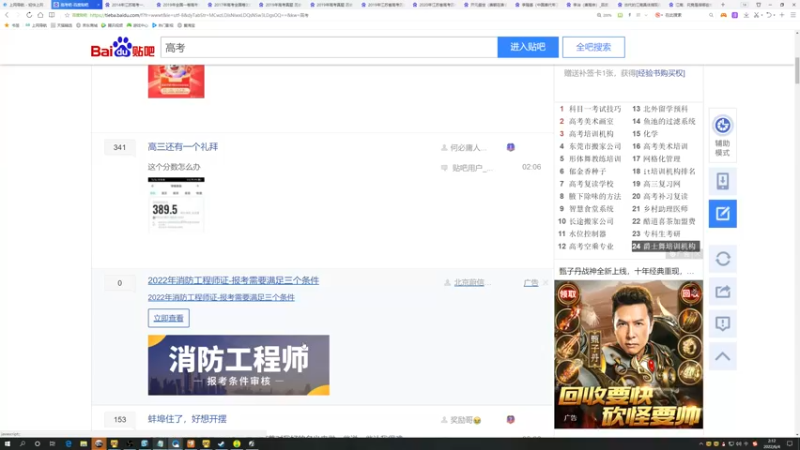Open the 389.5 score screenshot thumbnail
This screenshot has height=450, width=800.
point(176,205)
